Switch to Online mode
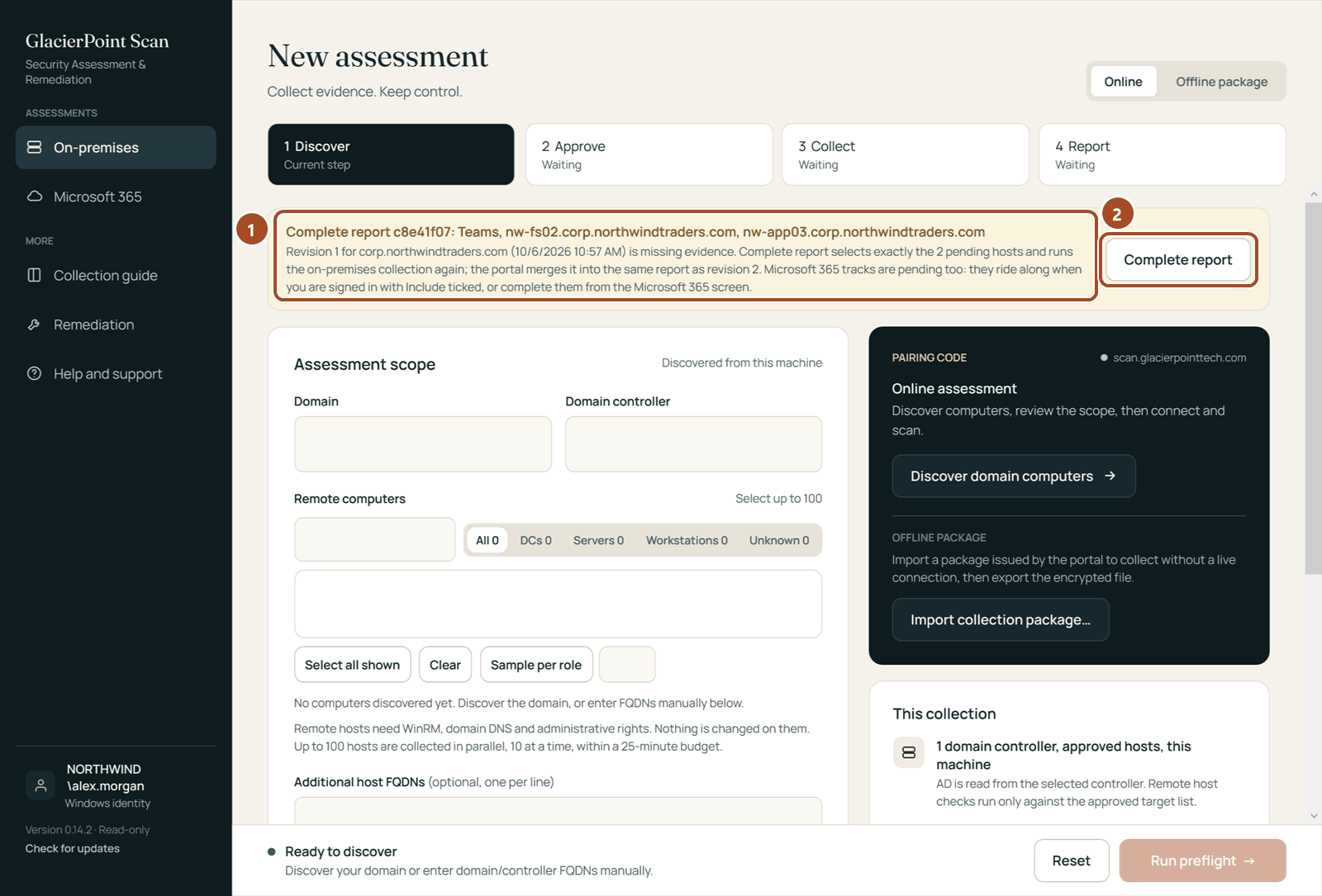 point(1123,81)
